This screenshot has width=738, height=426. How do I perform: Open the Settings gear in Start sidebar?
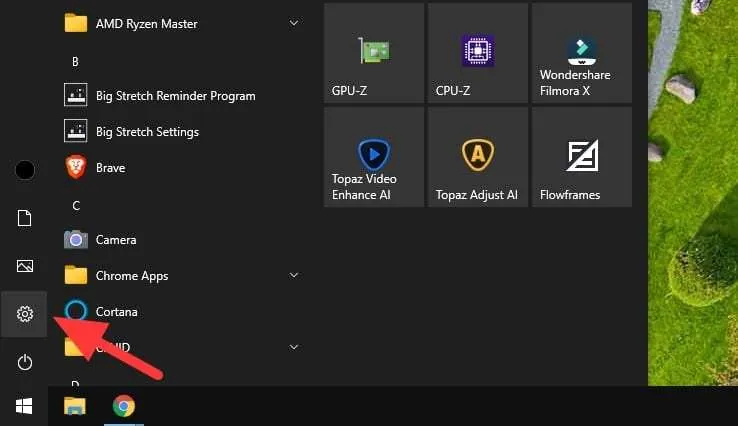(x=24, y=314)
